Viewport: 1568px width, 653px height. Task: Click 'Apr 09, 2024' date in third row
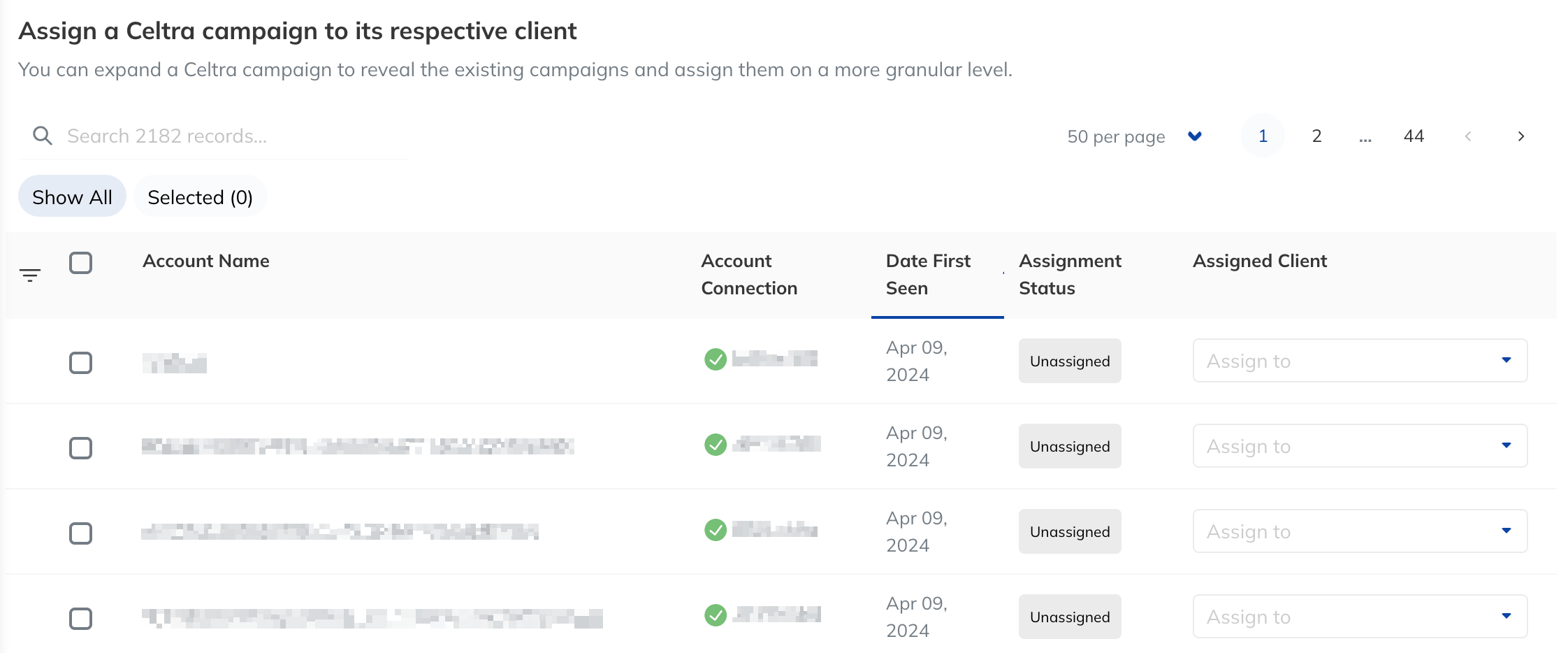click(x=917, y=531)
